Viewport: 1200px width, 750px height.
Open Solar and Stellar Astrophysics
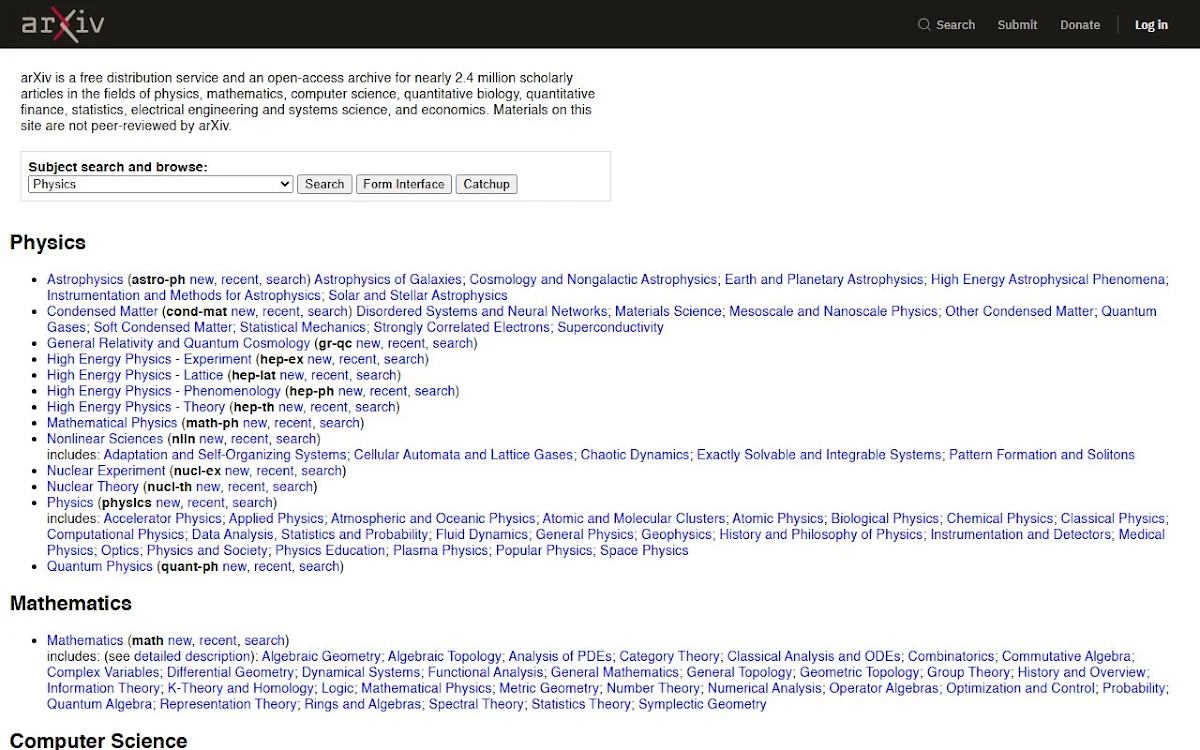pyautogui.click(x=418, y=295)
